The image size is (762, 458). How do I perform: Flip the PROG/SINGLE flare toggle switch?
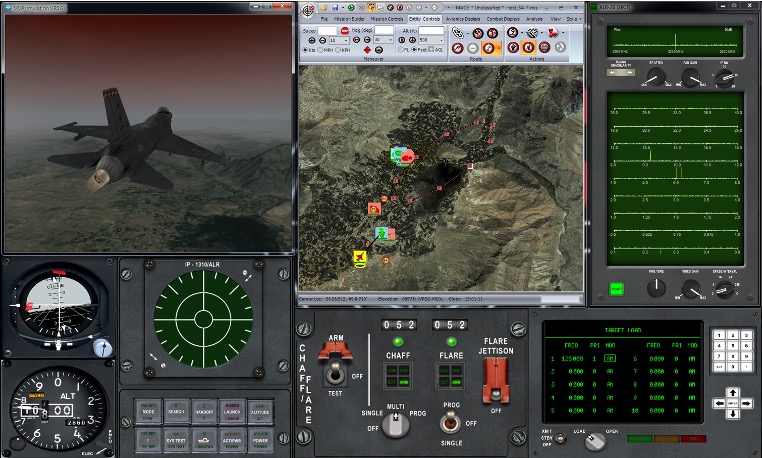pyautogui.click(x=450, y=422)
